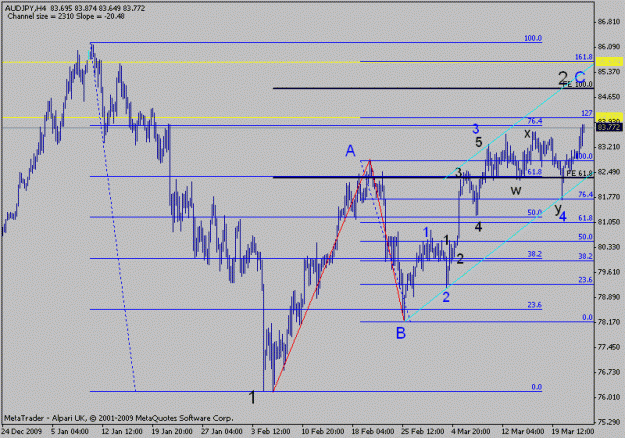Select the lowercase w wave label
625x438 pixels.
click(x=516, y=190)
